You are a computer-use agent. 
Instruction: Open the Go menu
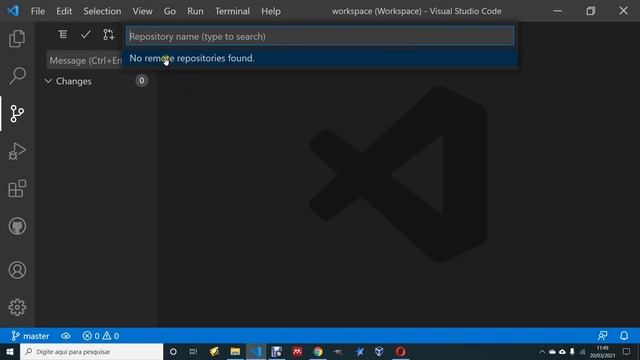pos(170,11)
